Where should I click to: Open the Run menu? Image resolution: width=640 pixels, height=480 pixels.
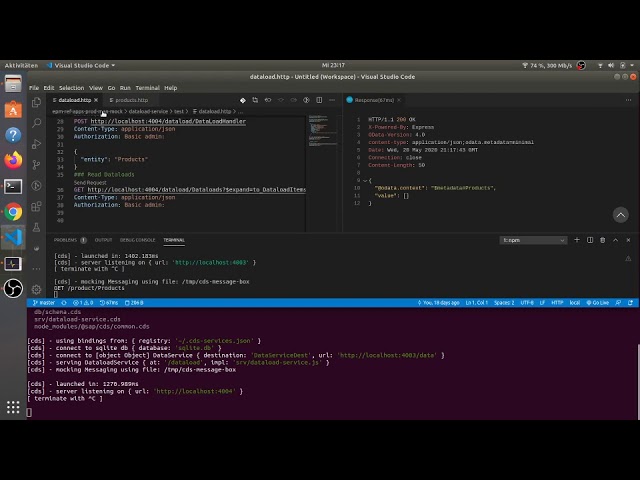click(x=125, y=88)
